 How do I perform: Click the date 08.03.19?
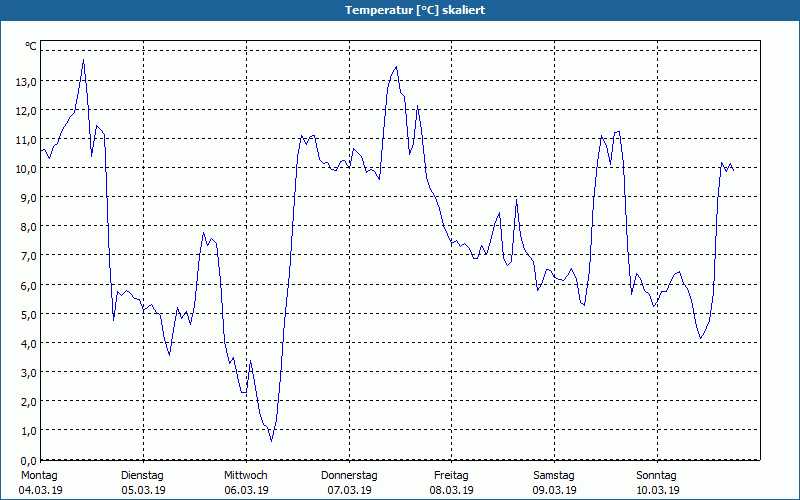(x=452, y=490)
